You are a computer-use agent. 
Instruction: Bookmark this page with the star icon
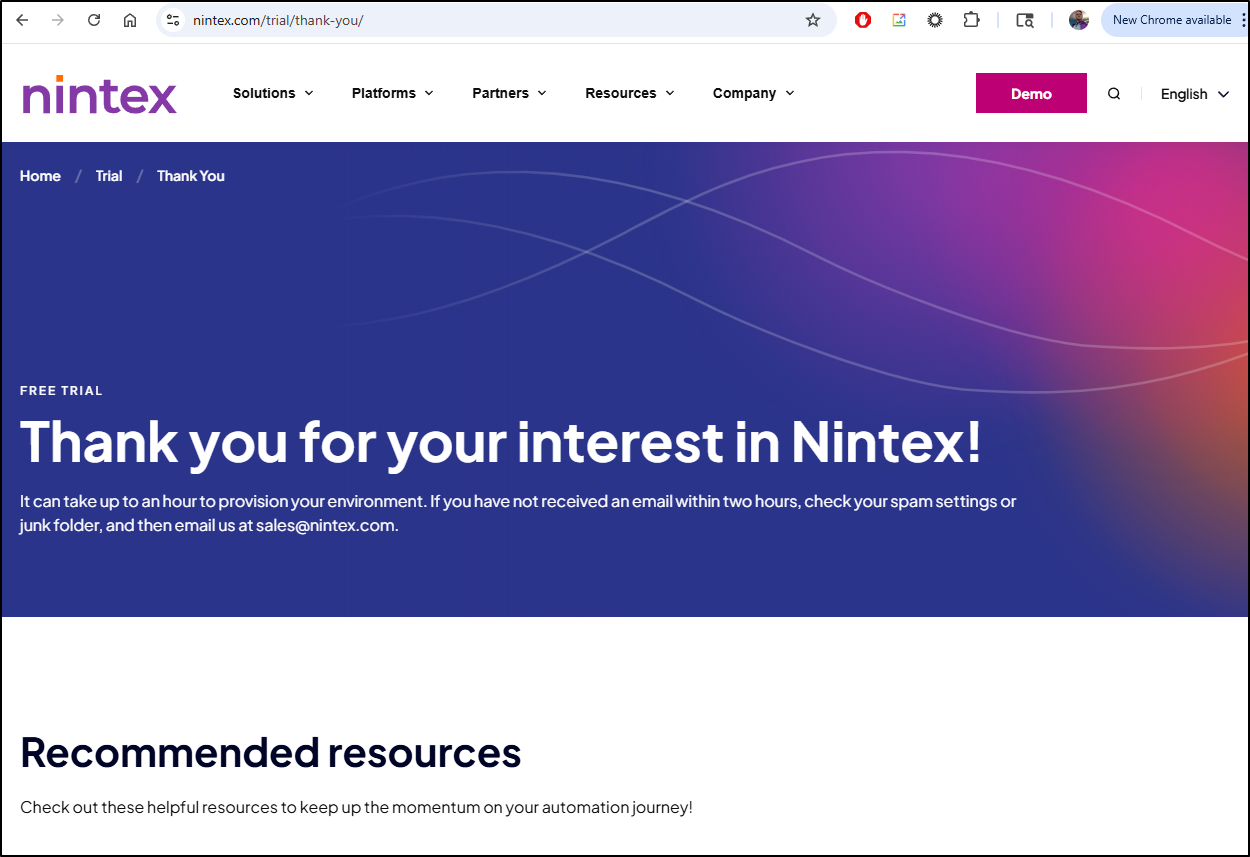click(813, 20)
